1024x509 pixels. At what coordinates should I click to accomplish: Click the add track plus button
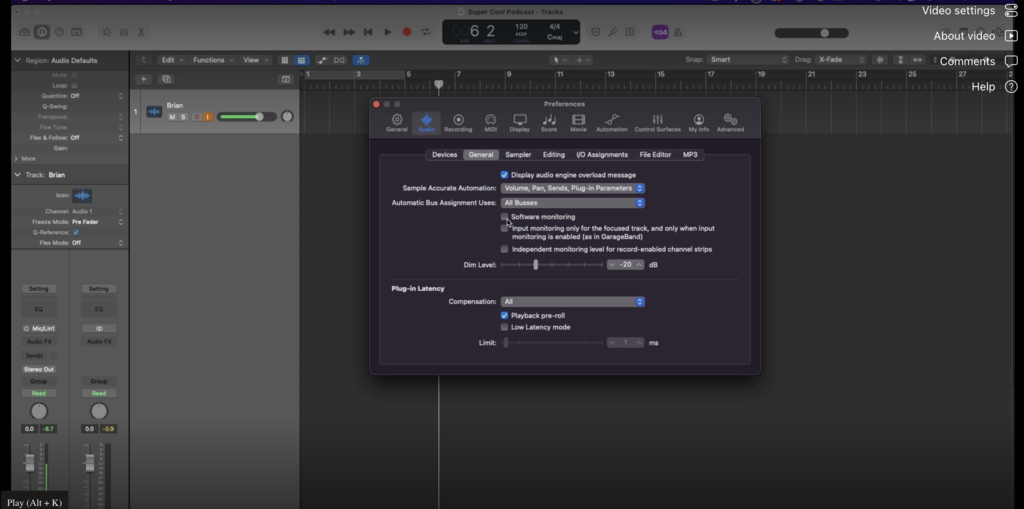point(144,79)
